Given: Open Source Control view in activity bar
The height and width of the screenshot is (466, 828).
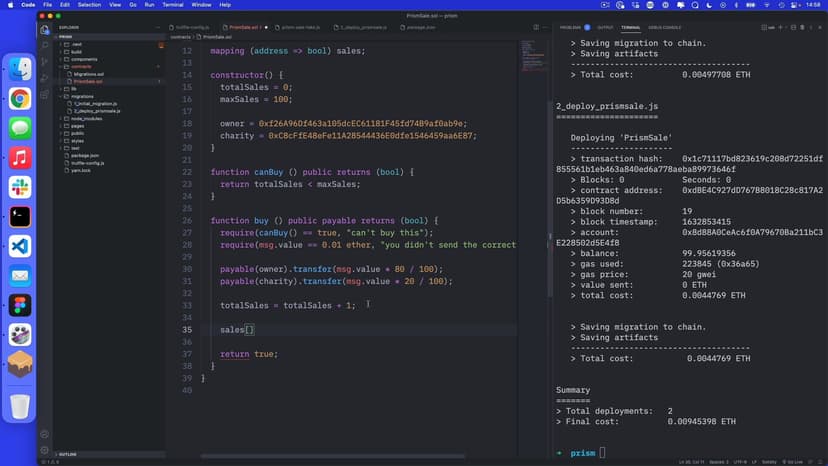Looking at the screenshot, I should [45, 60].
